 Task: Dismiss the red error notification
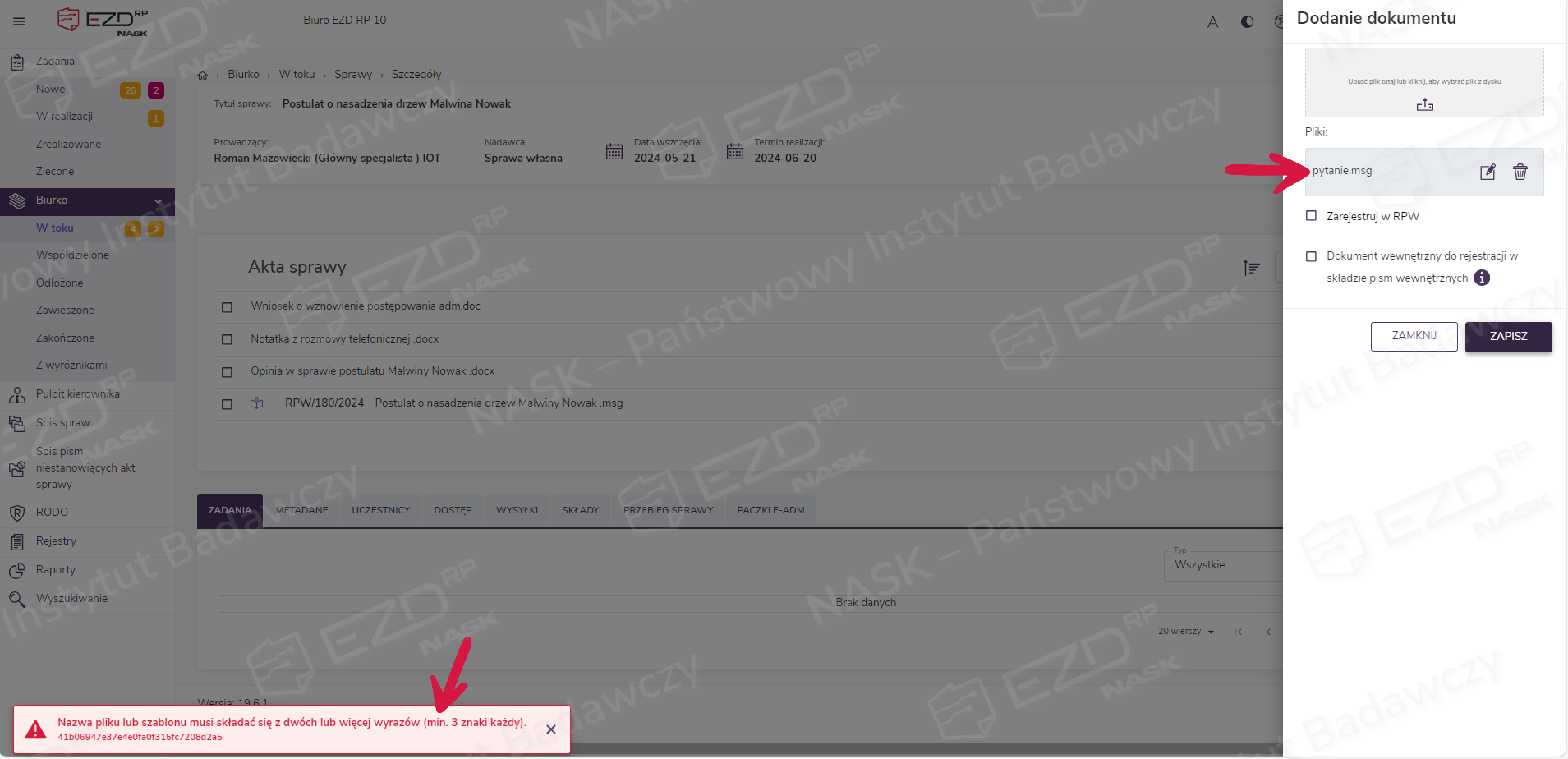click(x=551, y=729)
